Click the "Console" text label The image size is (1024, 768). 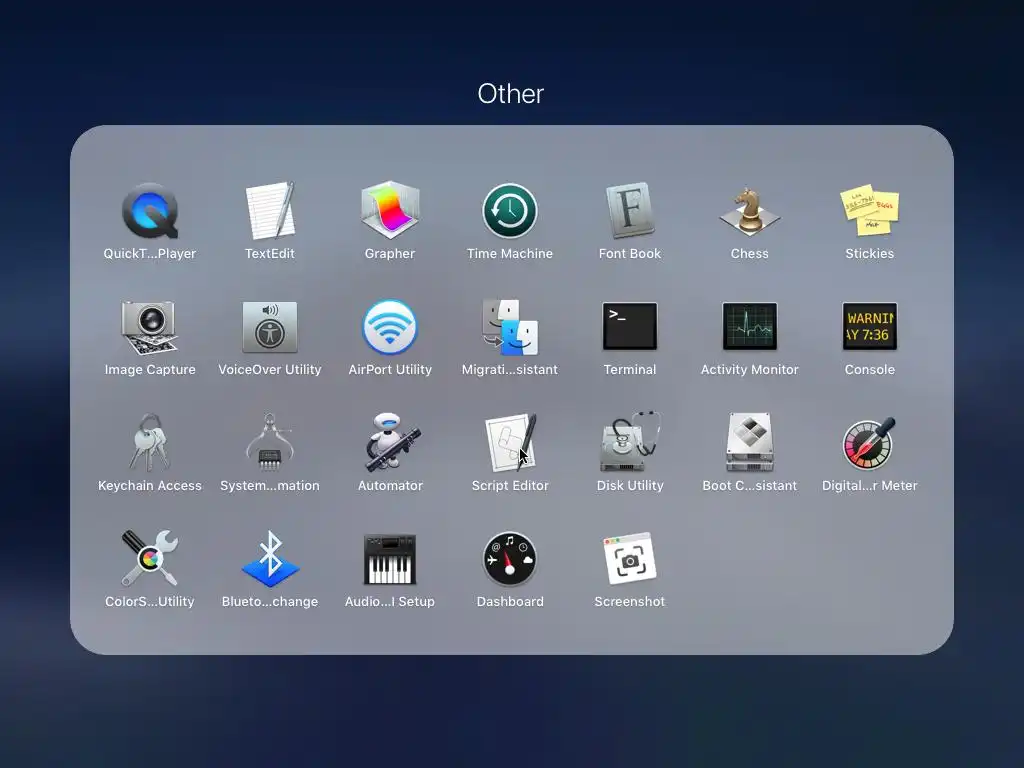tap(869, 370)
